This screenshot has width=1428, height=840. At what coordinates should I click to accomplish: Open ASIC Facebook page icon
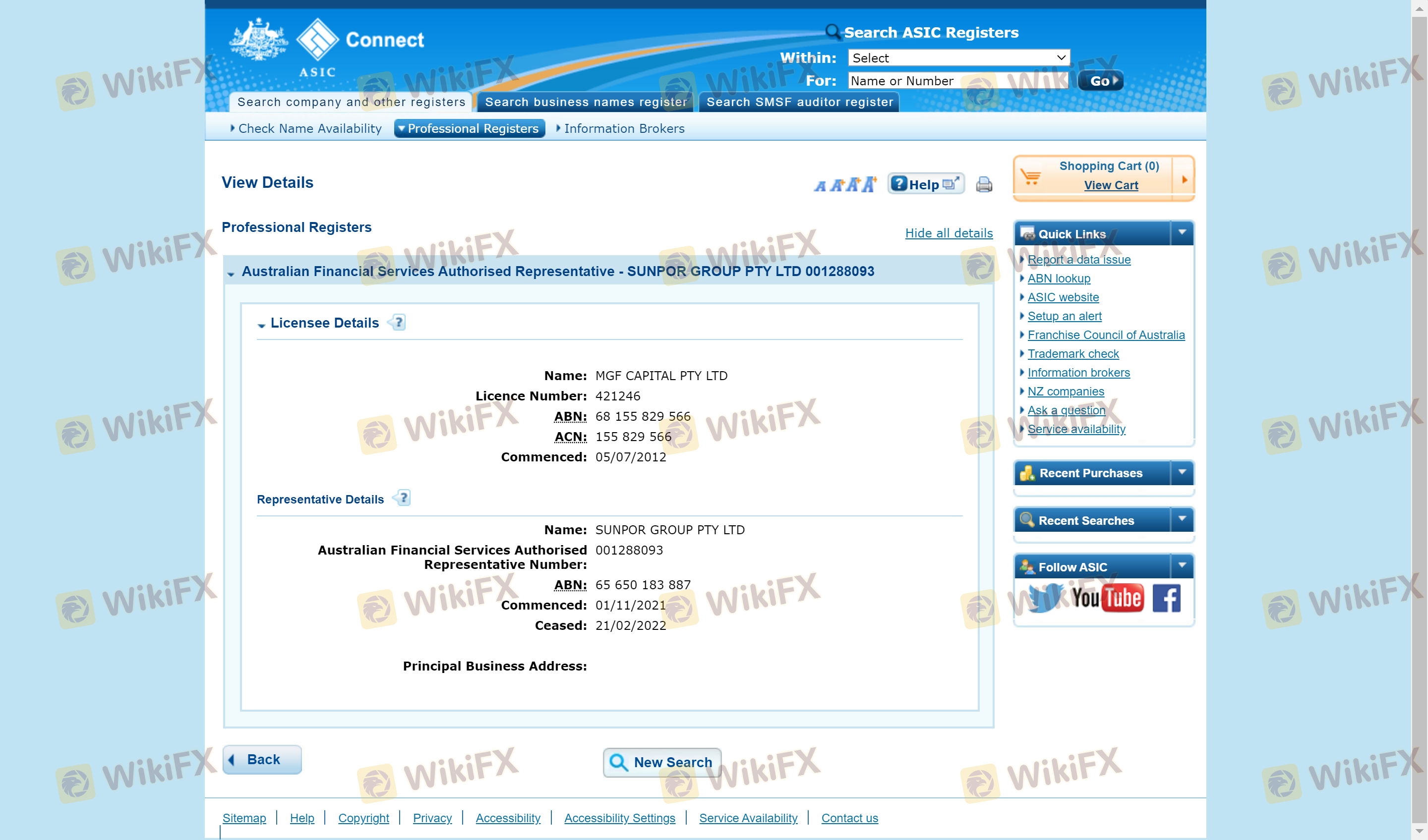(x=1166, y=598)
